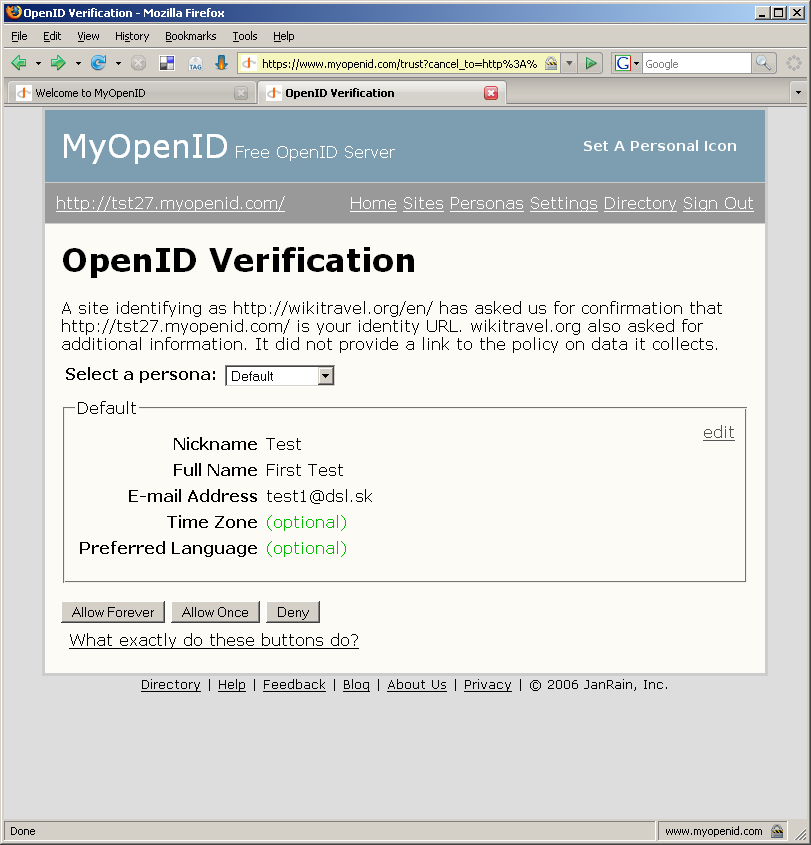Open the Sites nav link

coord(423,203)
